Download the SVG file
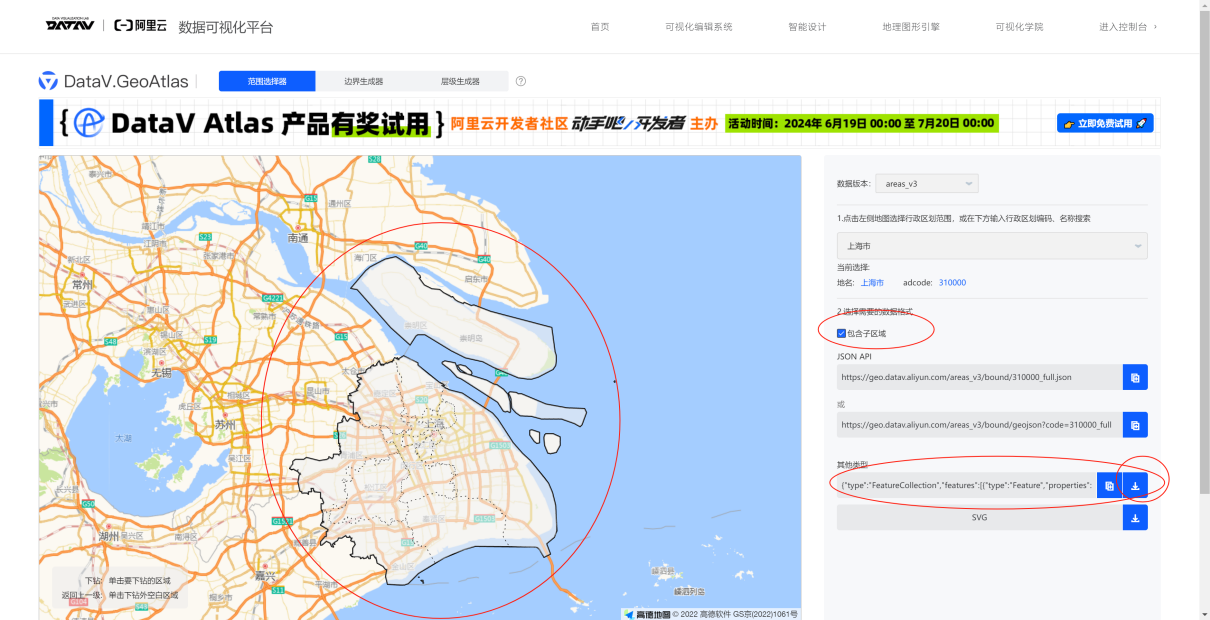This screenshot has width=1210, height=620. point(1135,518)
